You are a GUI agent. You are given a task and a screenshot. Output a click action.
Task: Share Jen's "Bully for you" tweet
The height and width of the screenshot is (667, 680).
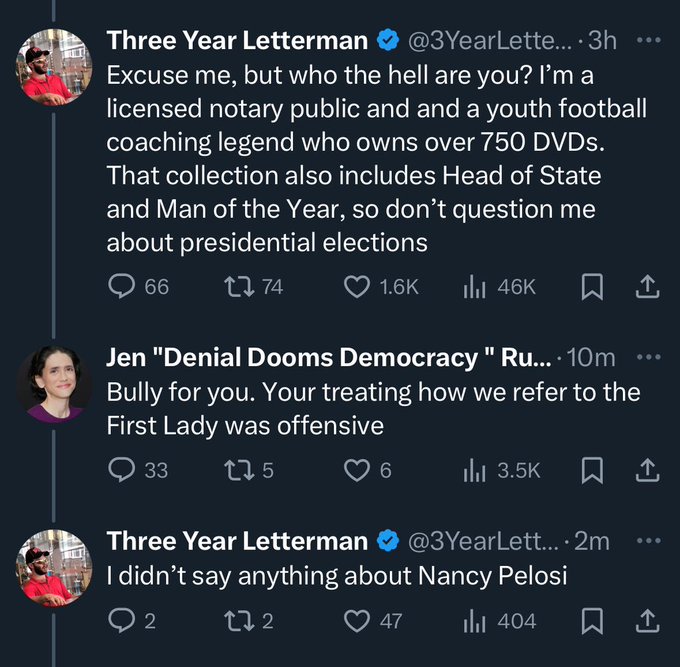pos(647,469)
